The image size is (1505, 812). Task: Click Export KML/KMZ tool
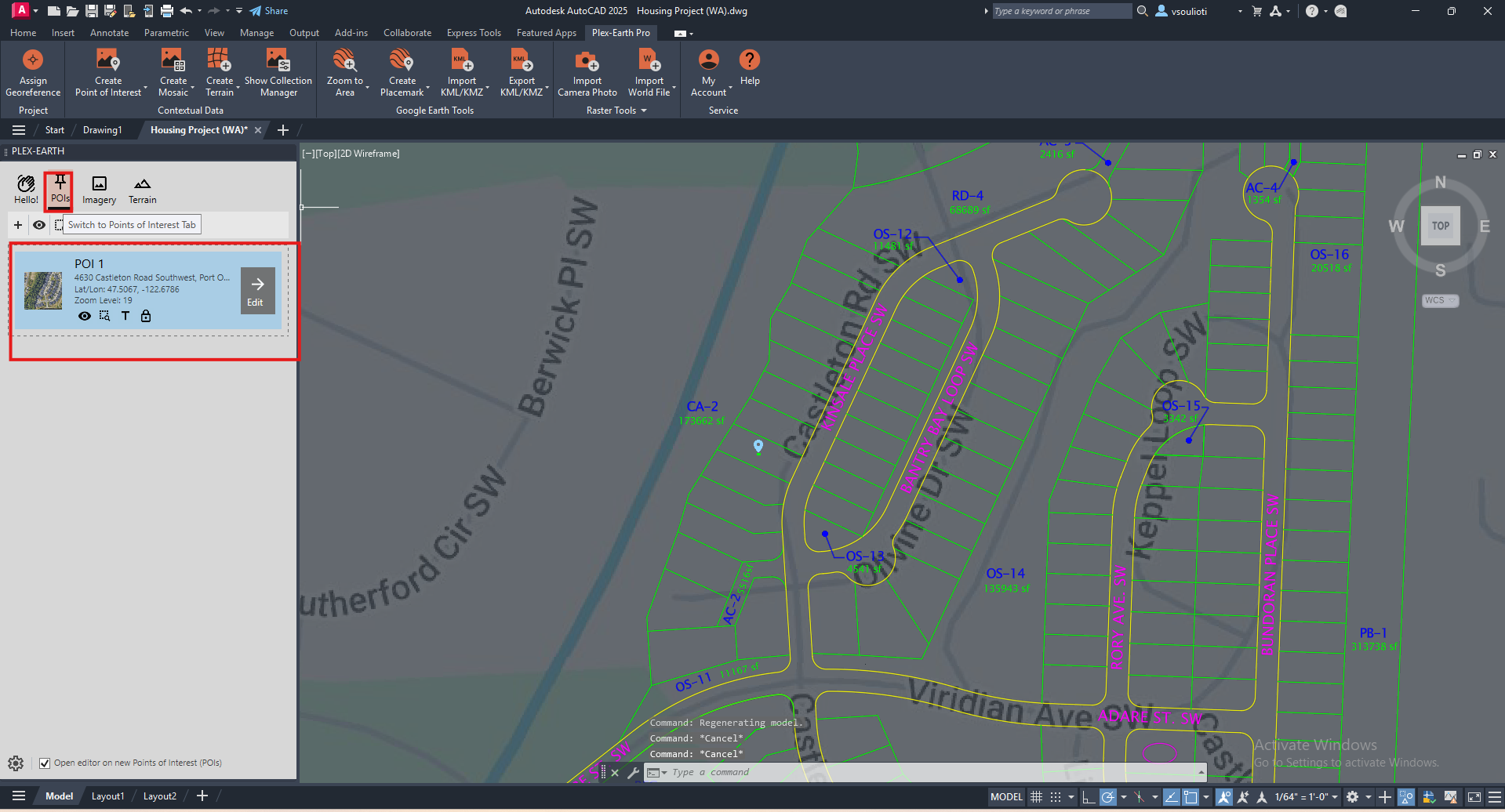coord(522,73)
